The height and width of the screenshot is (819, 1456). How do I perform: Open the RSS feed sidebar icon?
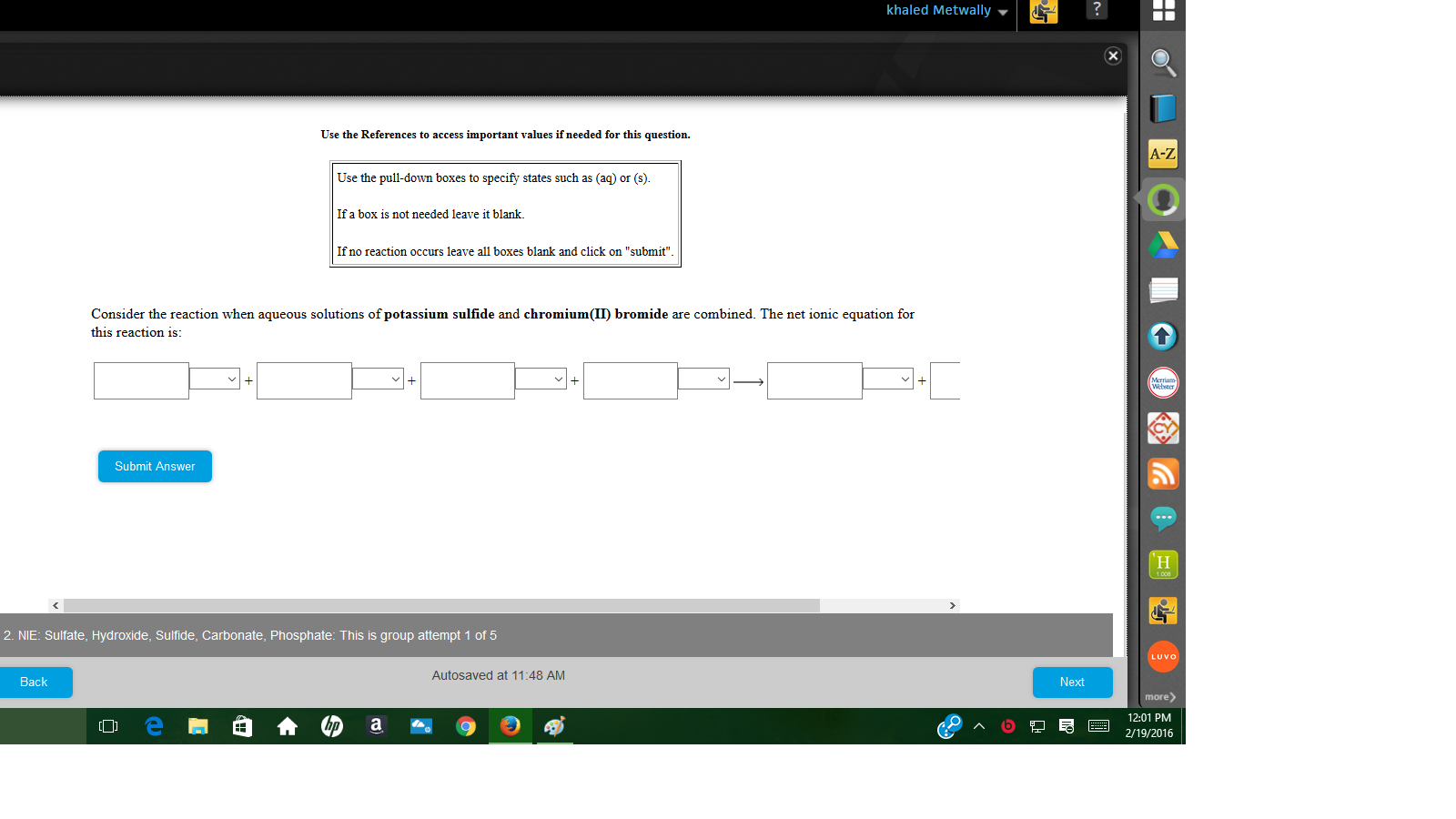click(1162, 473)
